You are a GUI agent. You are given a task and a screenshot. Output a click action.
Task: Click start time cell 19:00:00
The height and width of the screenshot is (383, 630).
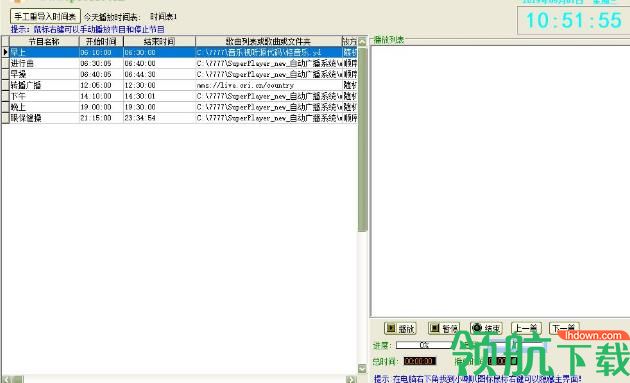coord(101,107)
